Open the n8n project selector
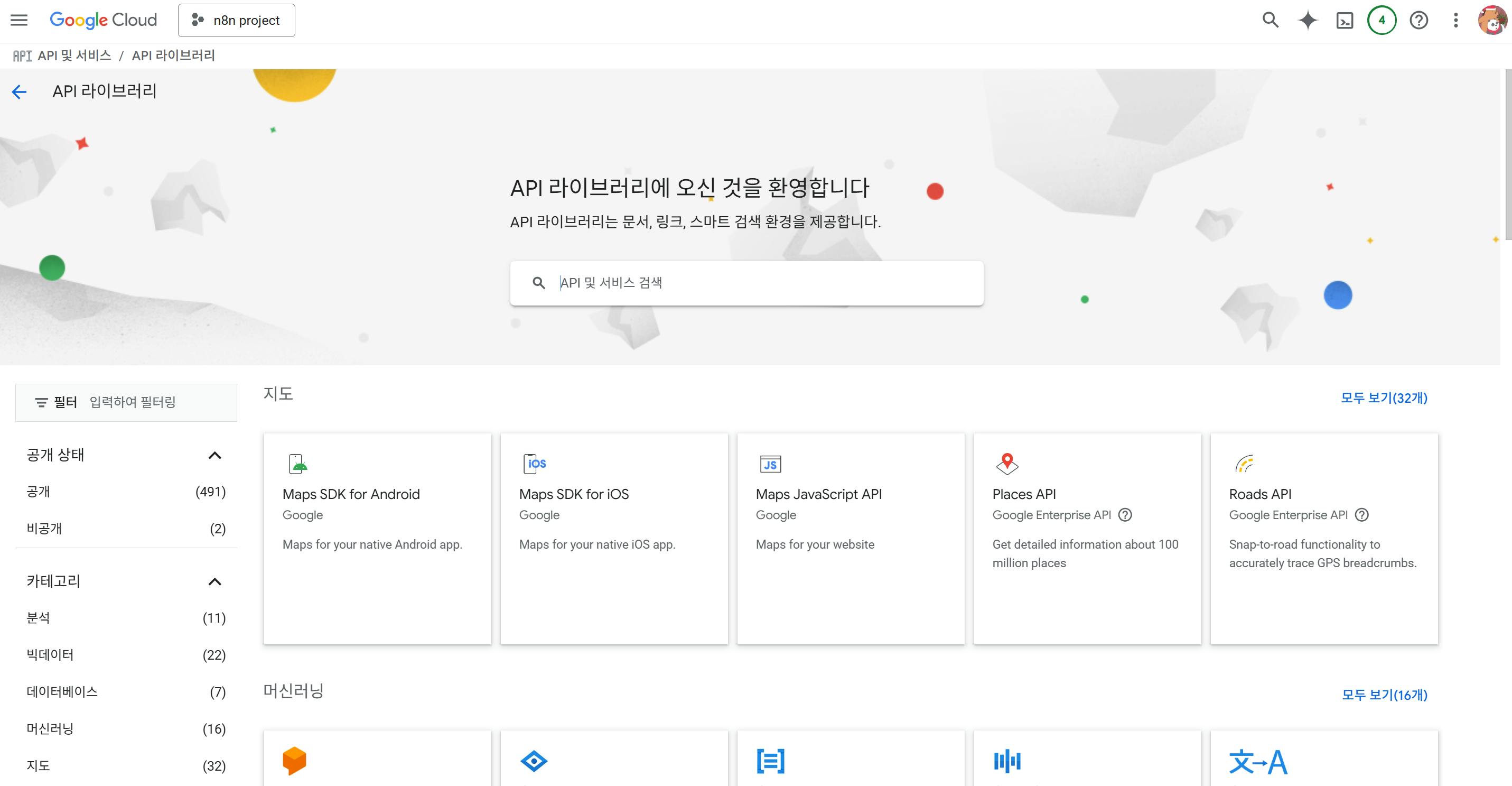This screenshot has height=786, width=1512. click(237, 20)
